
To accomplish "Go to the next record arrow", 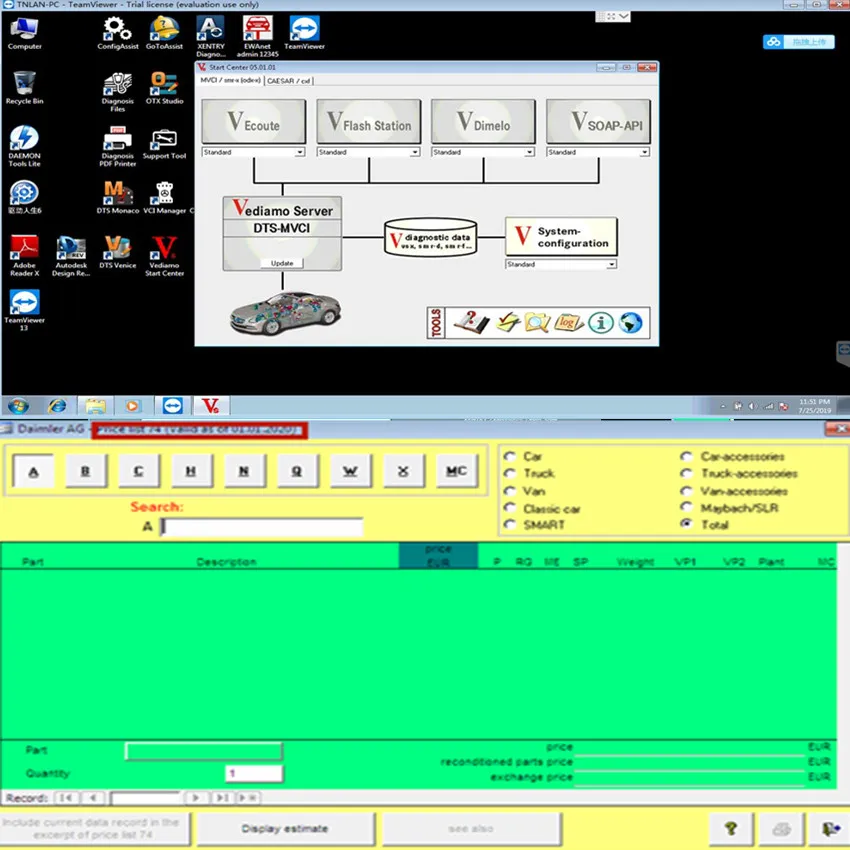I will coord(195,797).
